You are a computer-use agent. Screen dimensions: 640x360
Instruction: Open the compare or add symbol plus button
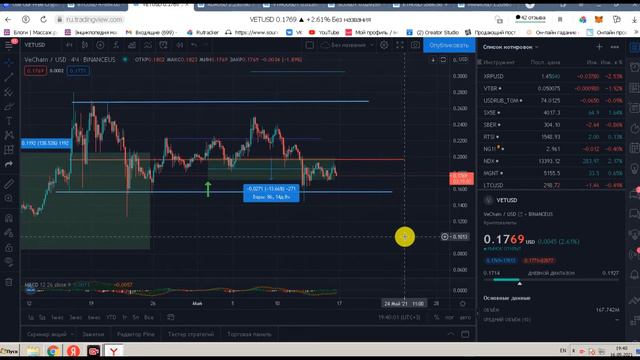pyautogui.click(x=100, y=45)
